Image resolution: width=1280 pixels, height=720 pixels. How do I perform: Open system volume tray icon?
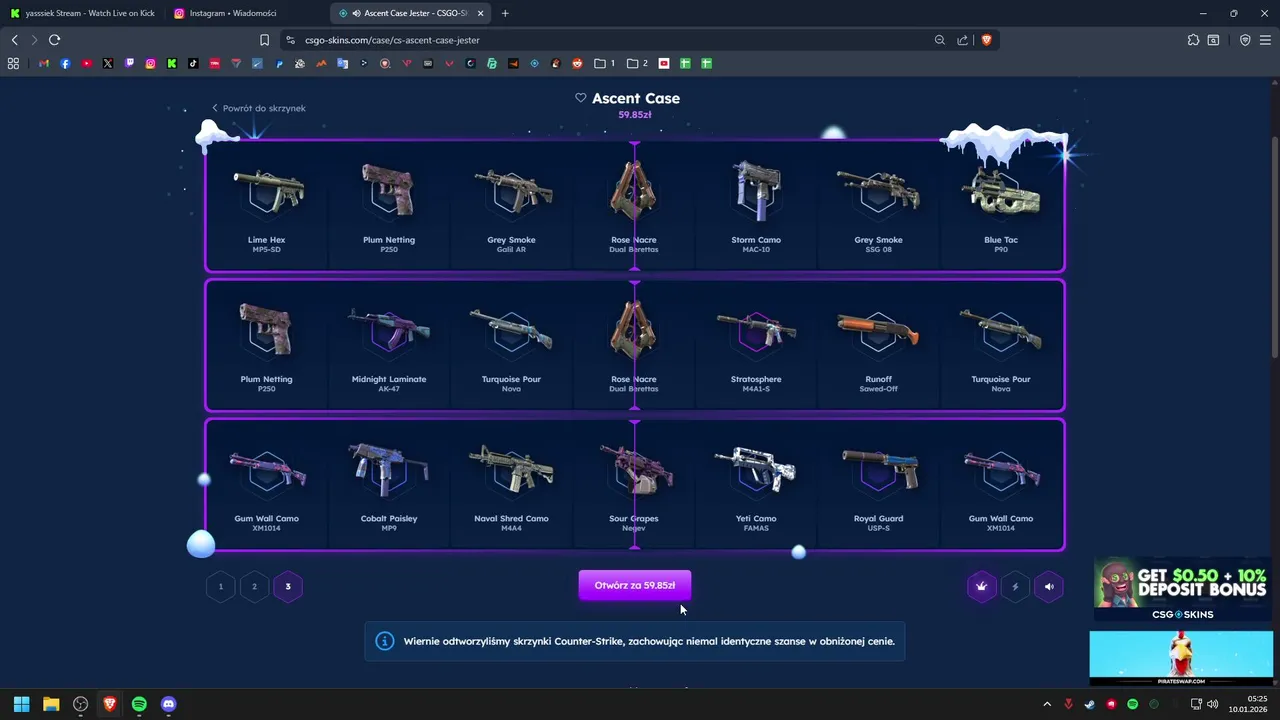point(1213,704)
